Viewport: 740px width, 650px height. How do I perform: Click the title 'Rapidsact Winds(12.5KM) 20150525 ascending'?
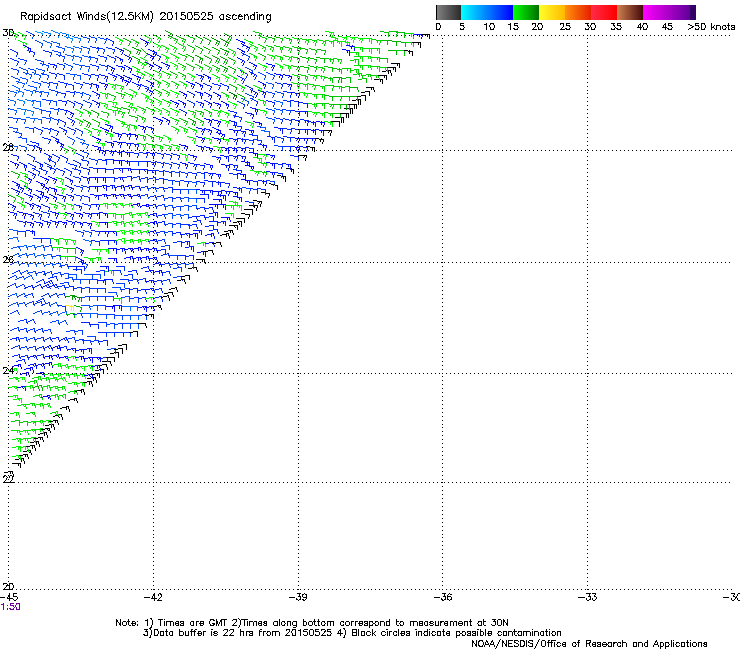146,17
